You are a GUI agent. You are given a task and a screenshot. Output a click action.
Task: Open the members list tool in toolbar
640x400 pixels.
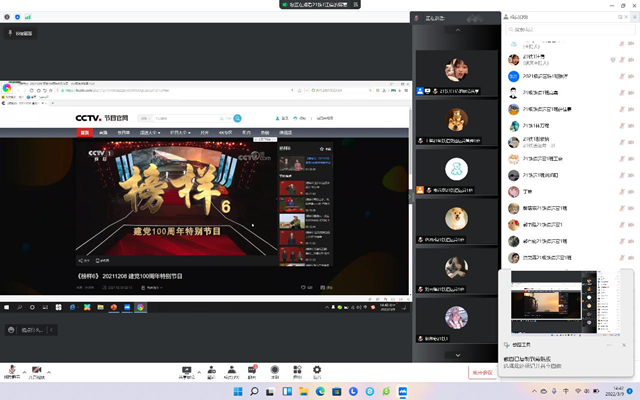click(231, 372)
